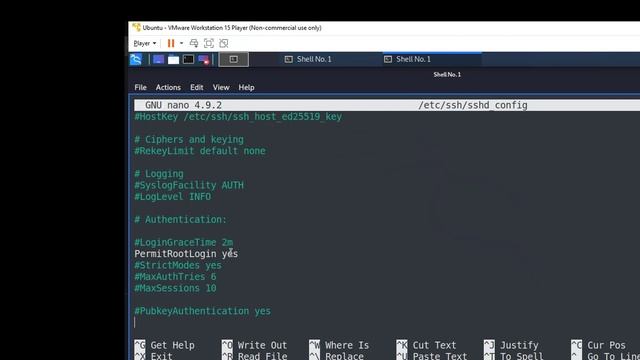Click the '# Logging' comment line
The width and height of the screenshot is (640, 360).
(159, 174)
